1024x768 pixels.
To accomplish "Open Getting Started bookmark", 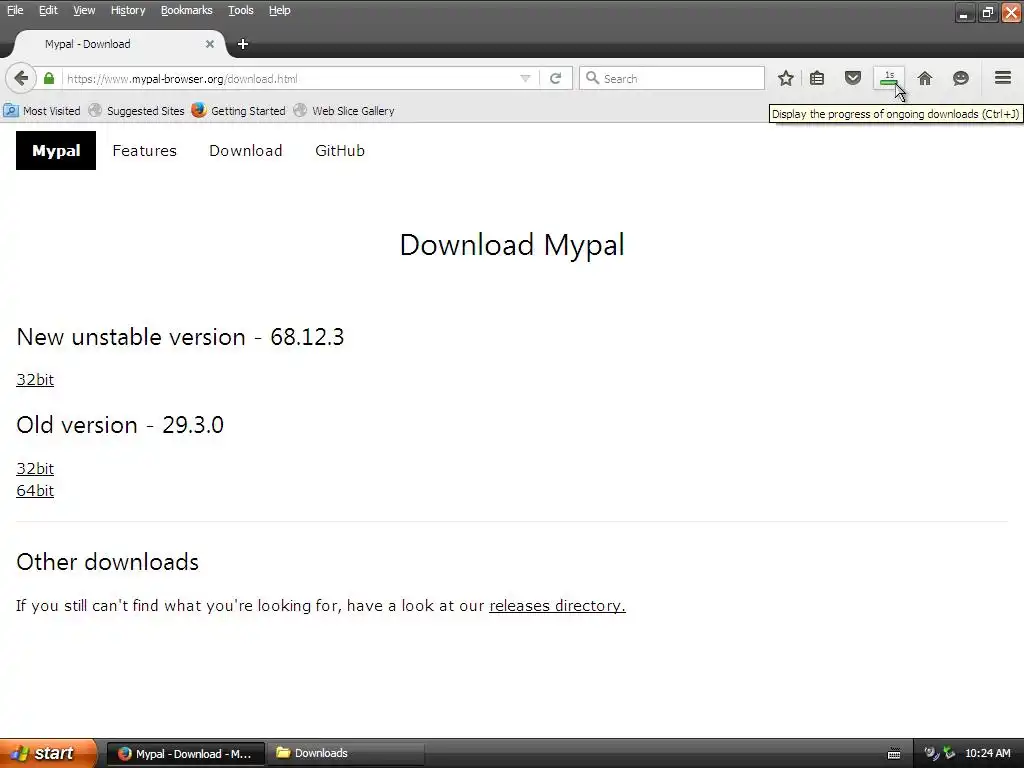I will pyautogui.click(x=238, y=110).
